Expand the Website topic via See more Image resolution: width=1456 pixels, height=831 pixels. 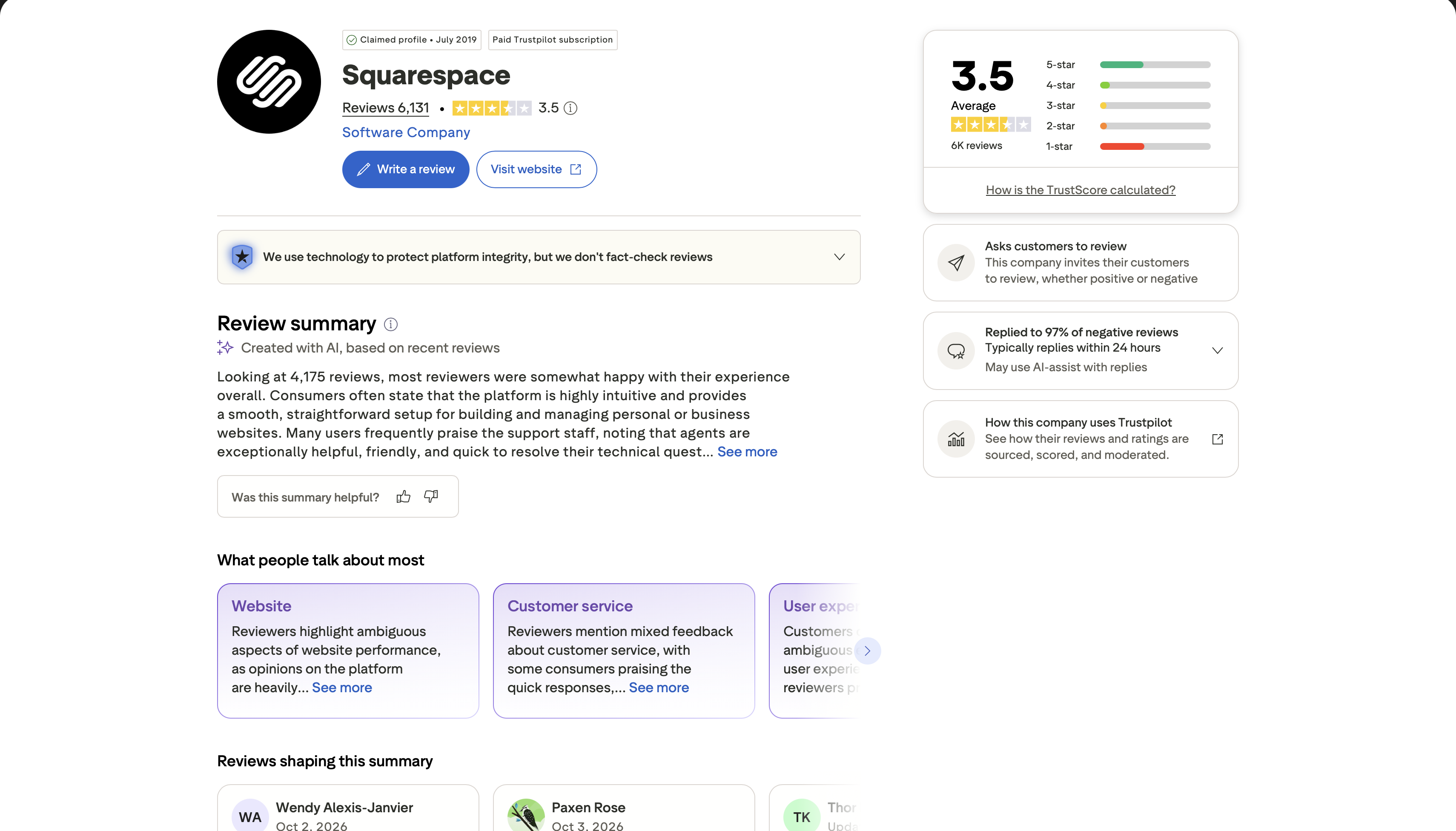pos(342,687)
